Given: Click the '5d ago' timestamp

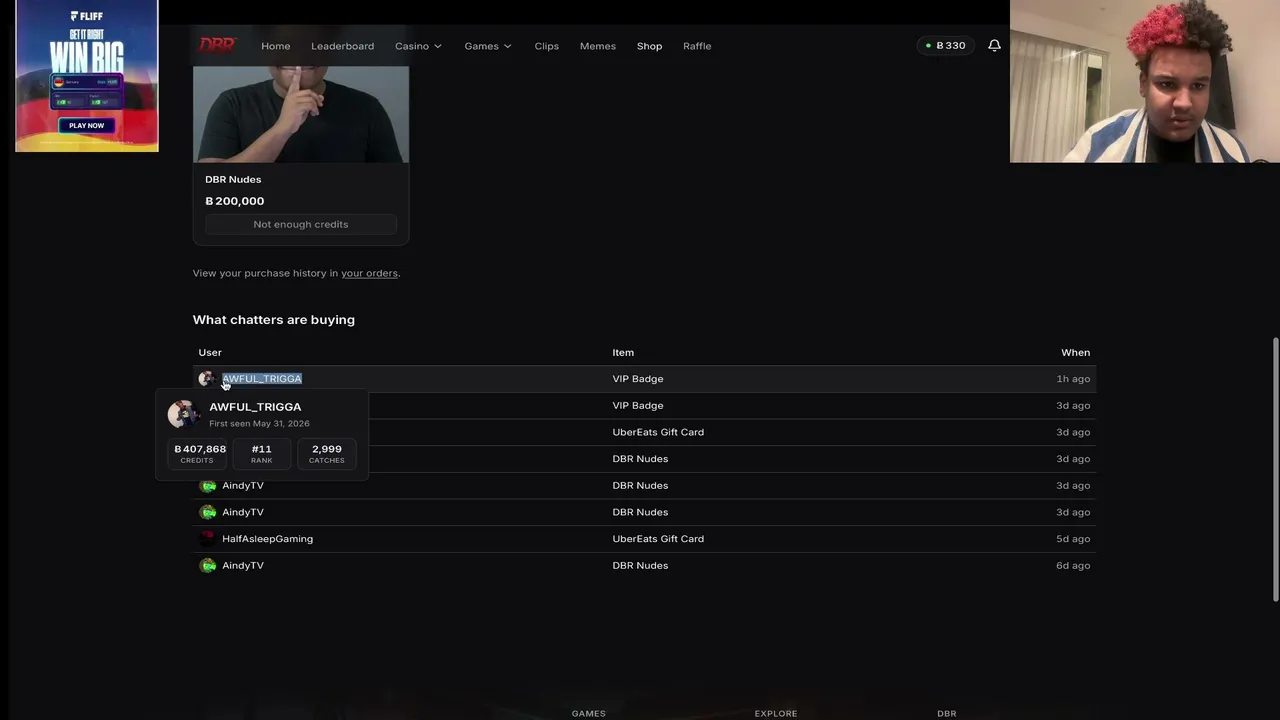Looking at the screenshot, I should tap(1073, 538).
